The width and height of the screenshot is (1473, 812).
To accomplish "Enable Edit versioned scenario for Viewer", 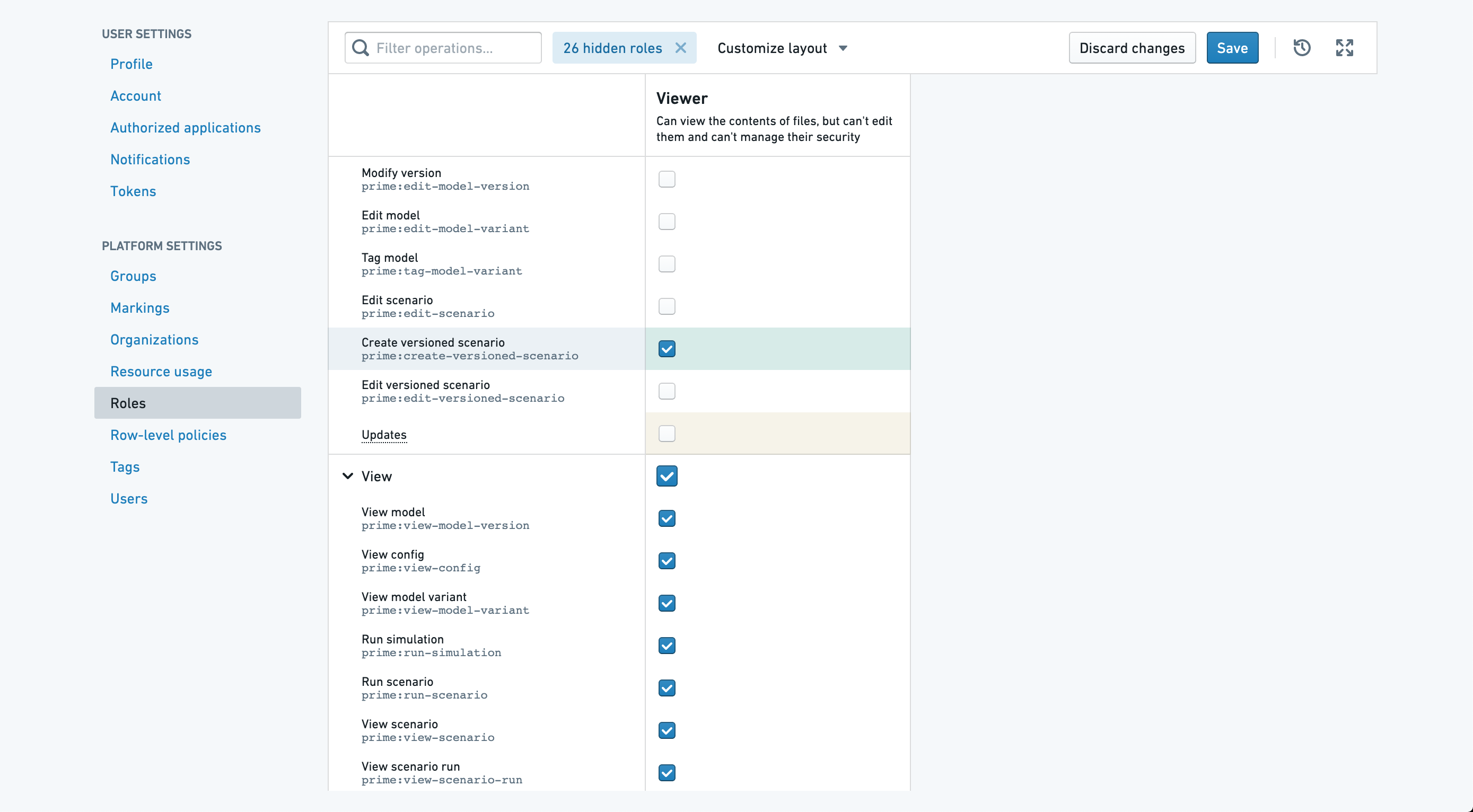I will click(x=667, y=392).
